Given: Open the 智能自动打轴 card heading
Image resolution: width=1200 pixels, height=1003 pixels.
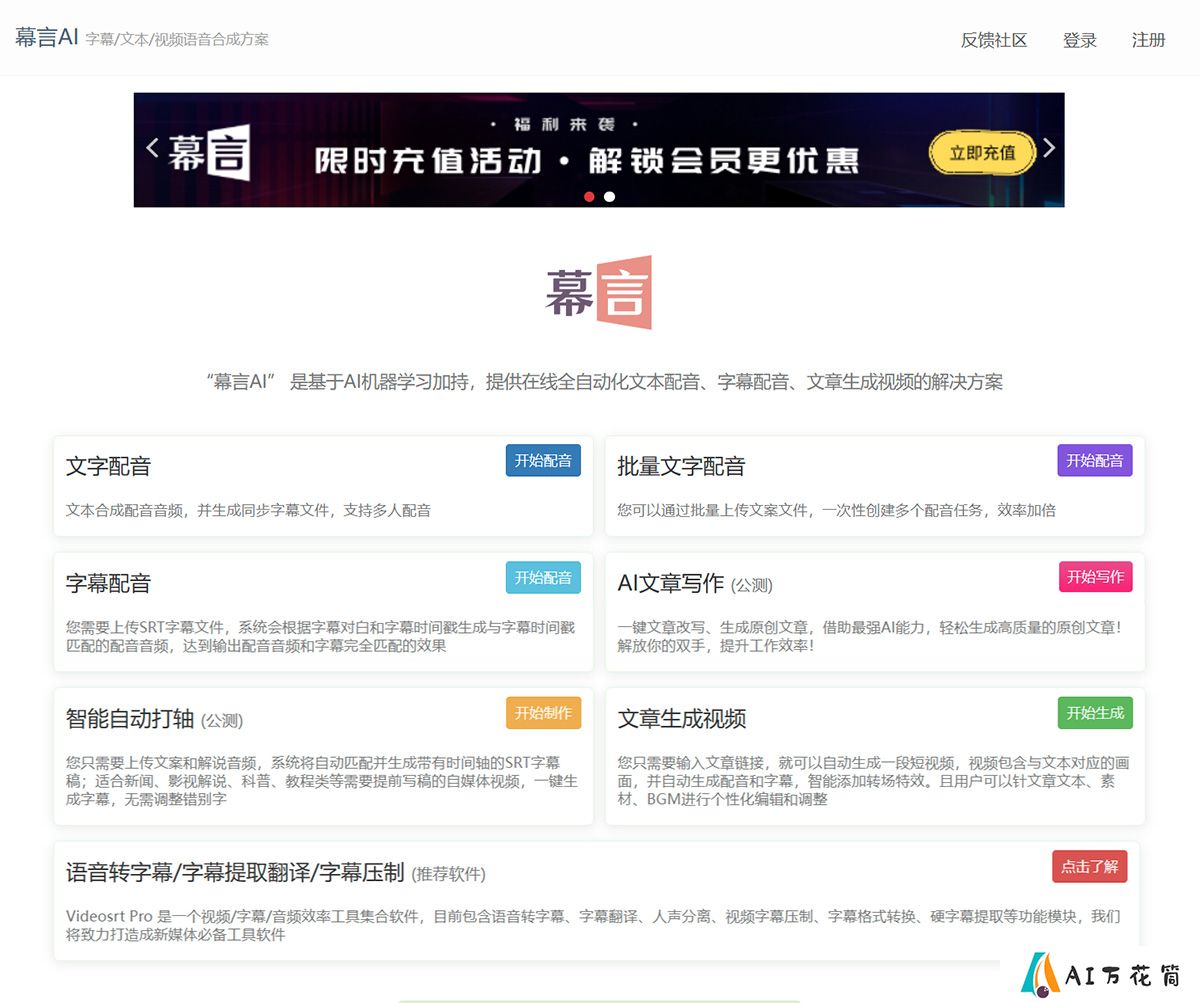Looking at the screenshot, I should [130, 718].
